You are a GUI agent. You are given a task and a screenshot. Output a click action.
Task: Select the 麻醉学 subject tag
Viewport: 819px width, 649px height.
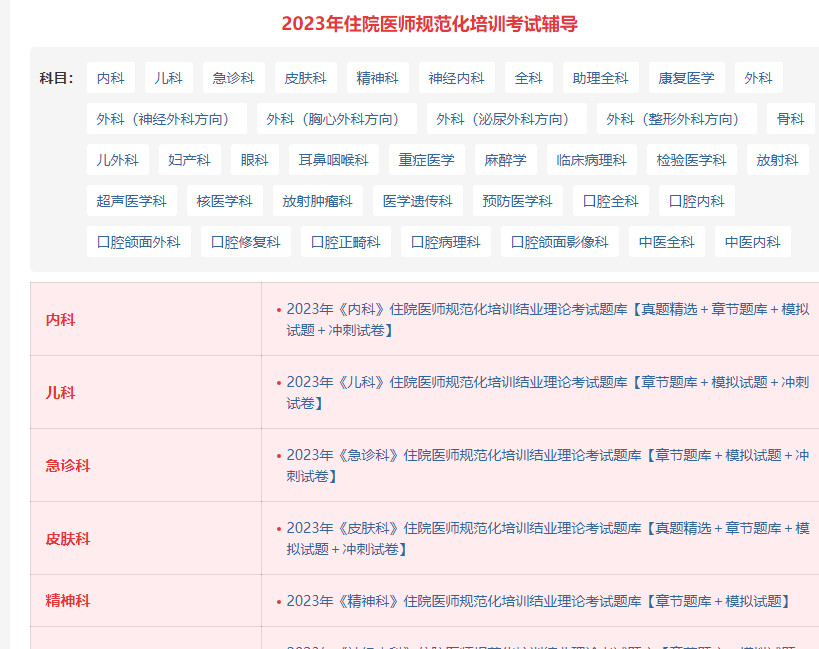[506, 160]
